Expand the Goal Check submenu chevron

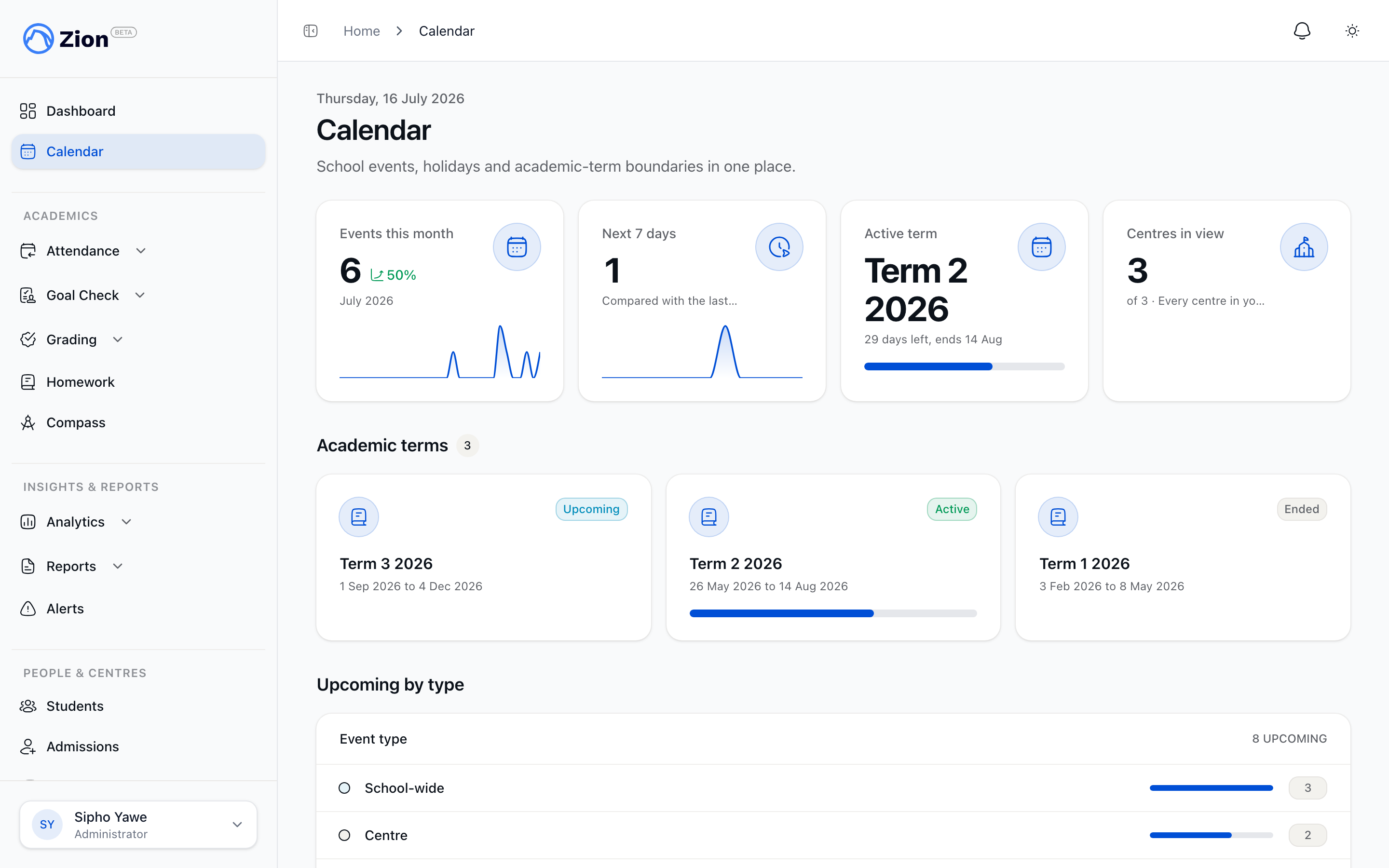tap(140, 295)
